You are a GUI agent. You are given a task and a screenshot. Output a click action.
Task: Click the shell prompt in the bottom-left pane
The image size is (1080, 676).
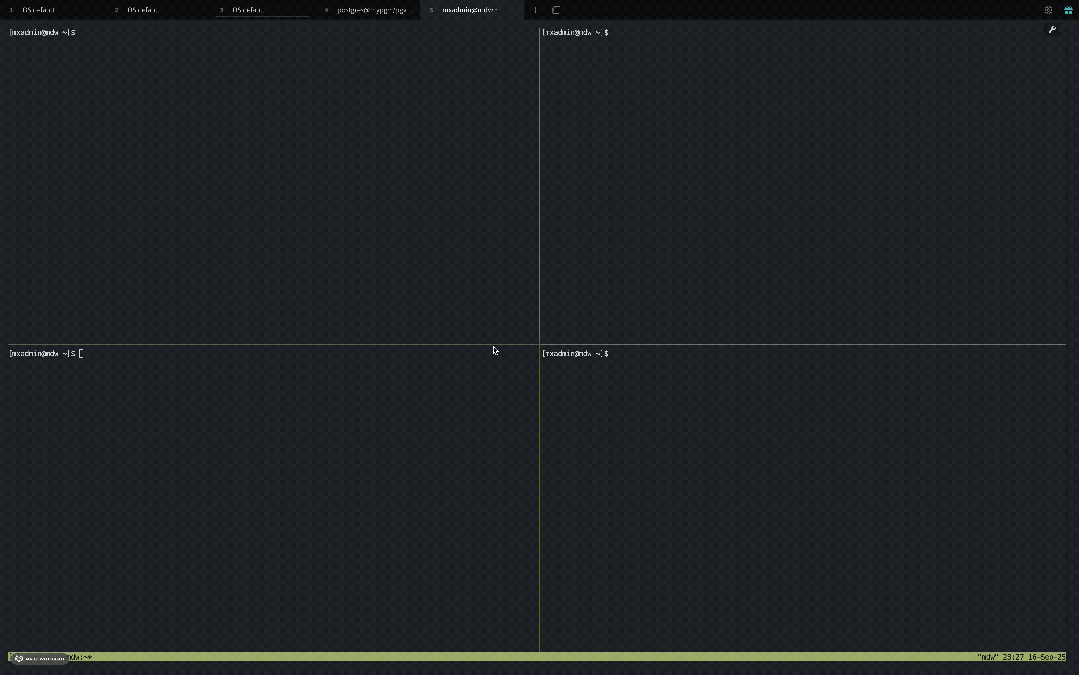pyautogui.click(x=42, y=354)
